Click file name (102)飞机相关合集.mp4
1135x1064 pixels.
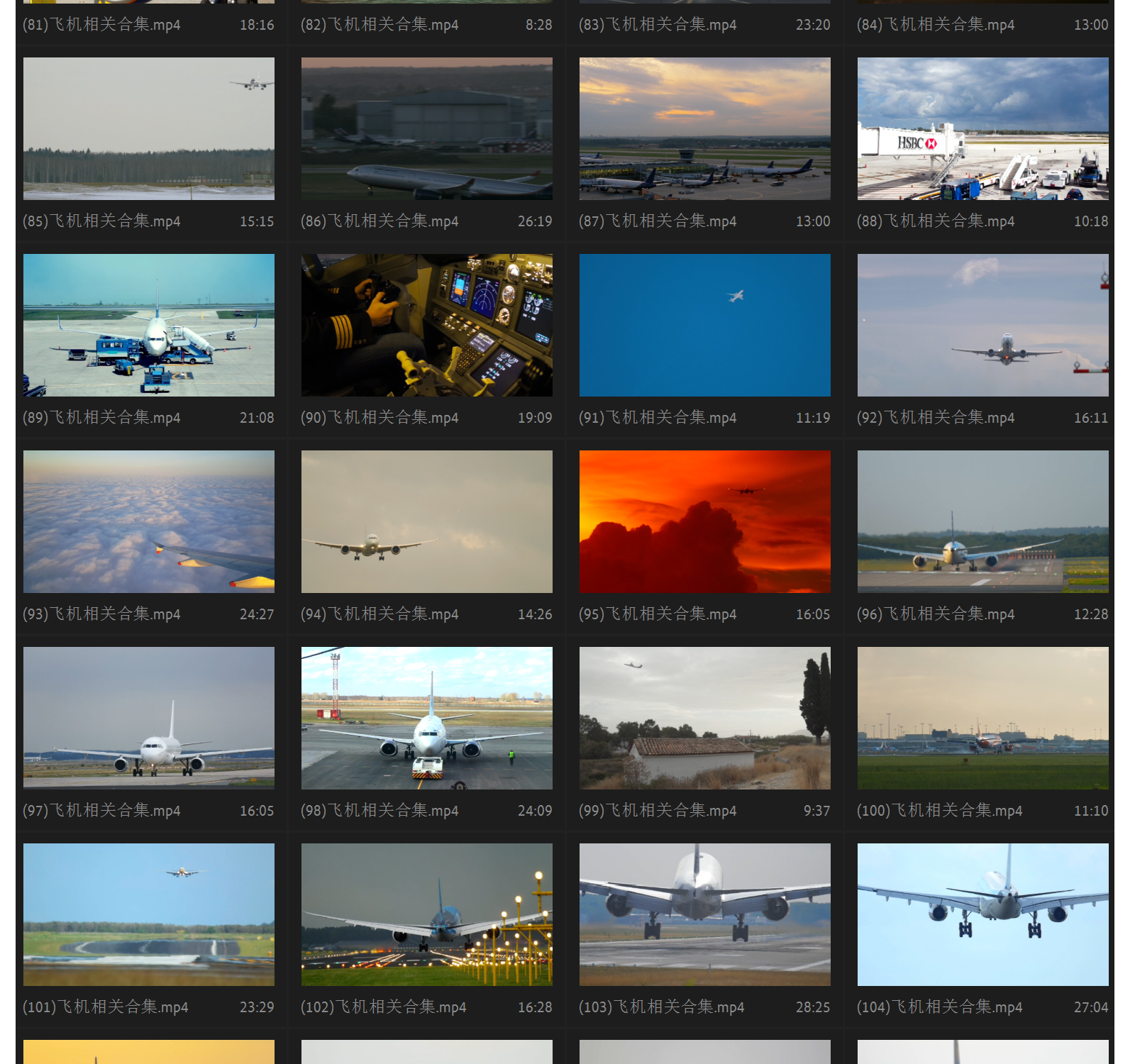click(x=384, y=1007)
